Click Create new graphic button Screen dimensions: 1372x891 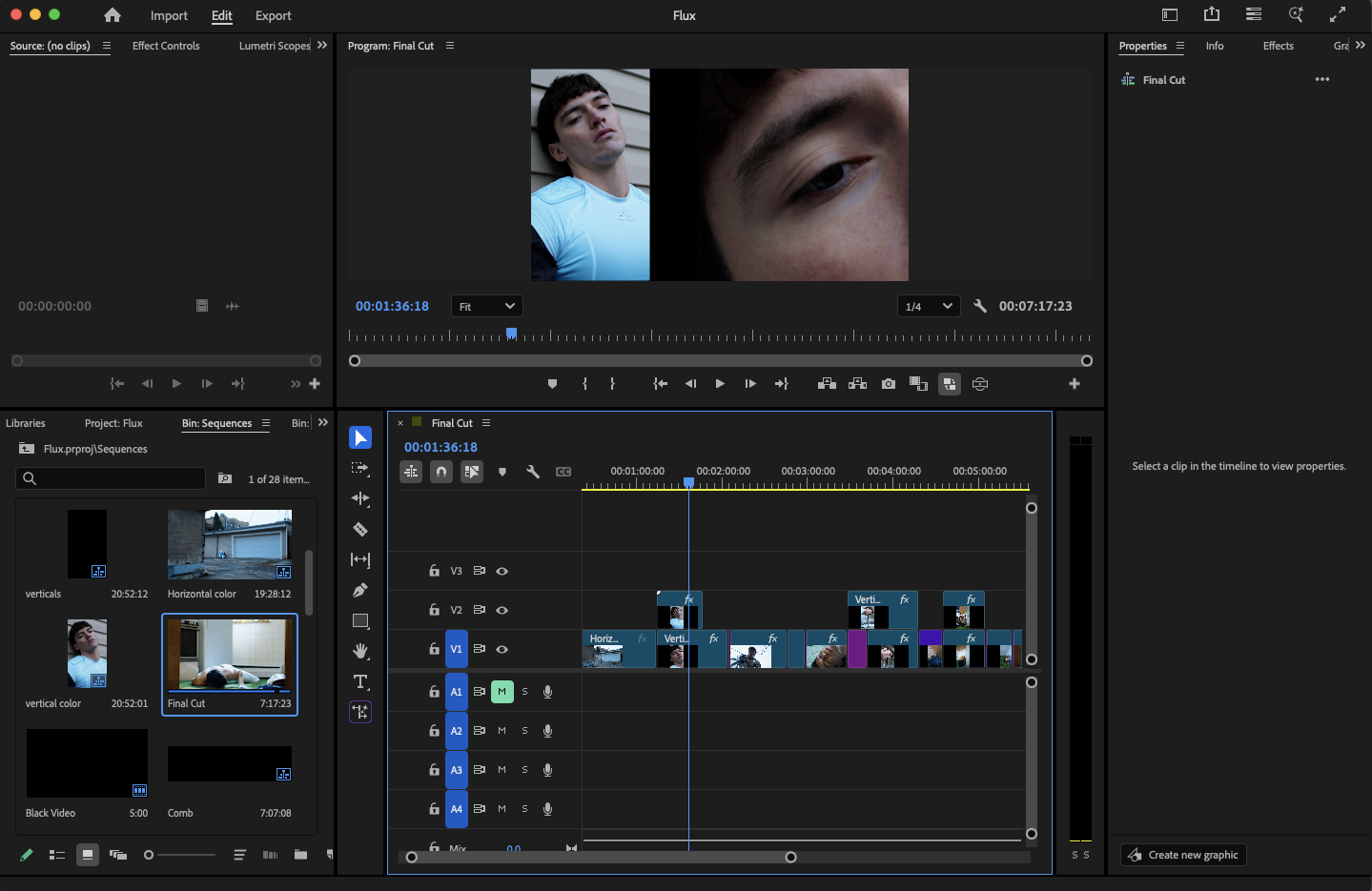click(x=1183, y=855)
